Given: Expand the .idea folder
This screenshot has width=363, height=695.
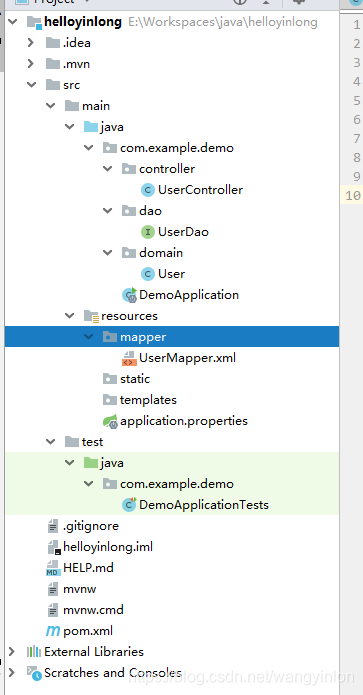Looking at the screenshot, I should (x=31, y=43).
